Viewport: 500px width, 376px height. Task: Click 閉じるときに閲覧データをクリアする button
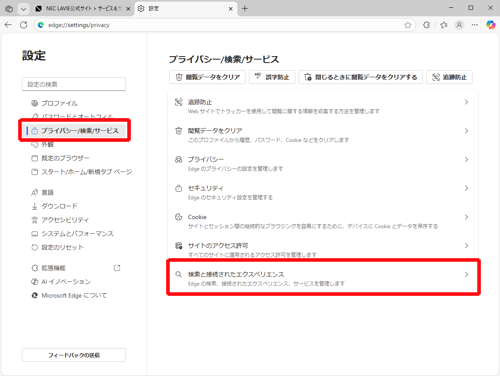361,77
